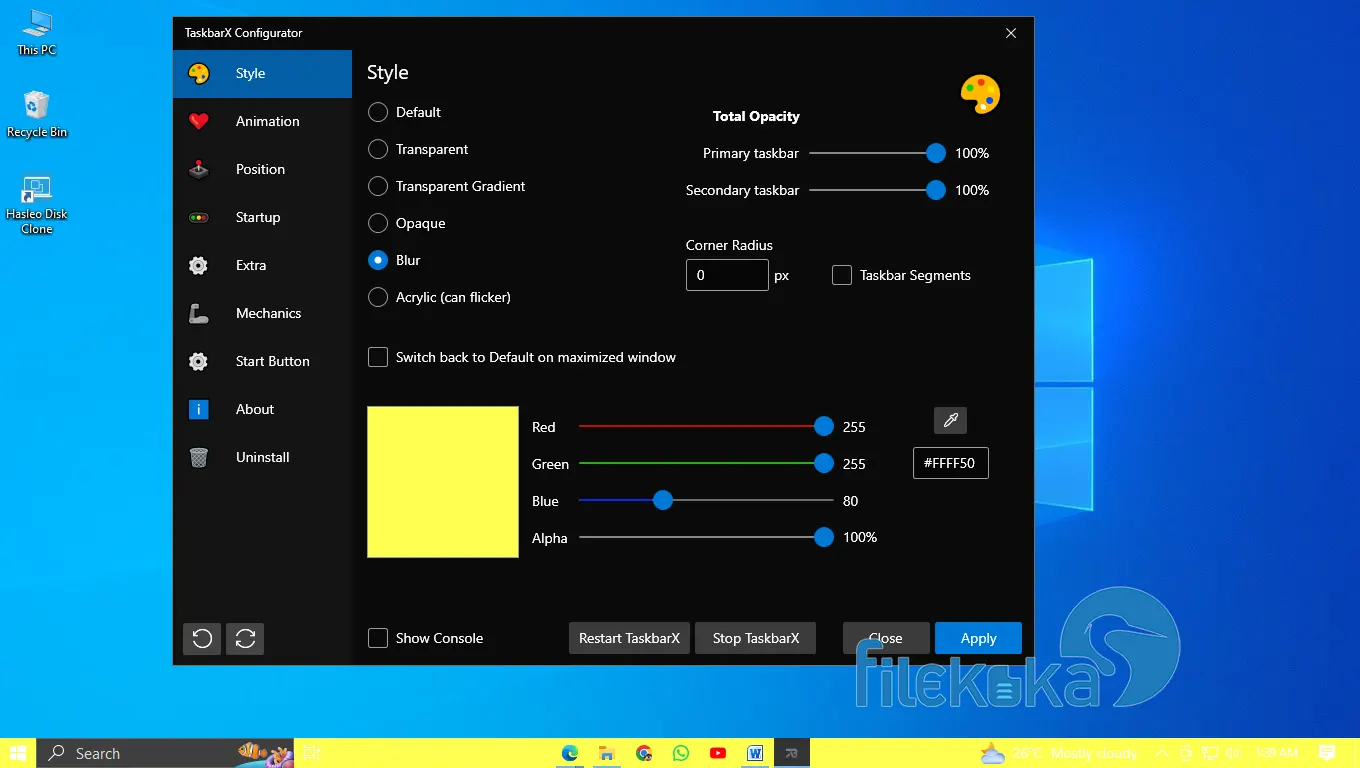Viewport: 1360px width, 768px height.
Task: Select the This PC desktop icon
Action: click(x=37, y=33)
